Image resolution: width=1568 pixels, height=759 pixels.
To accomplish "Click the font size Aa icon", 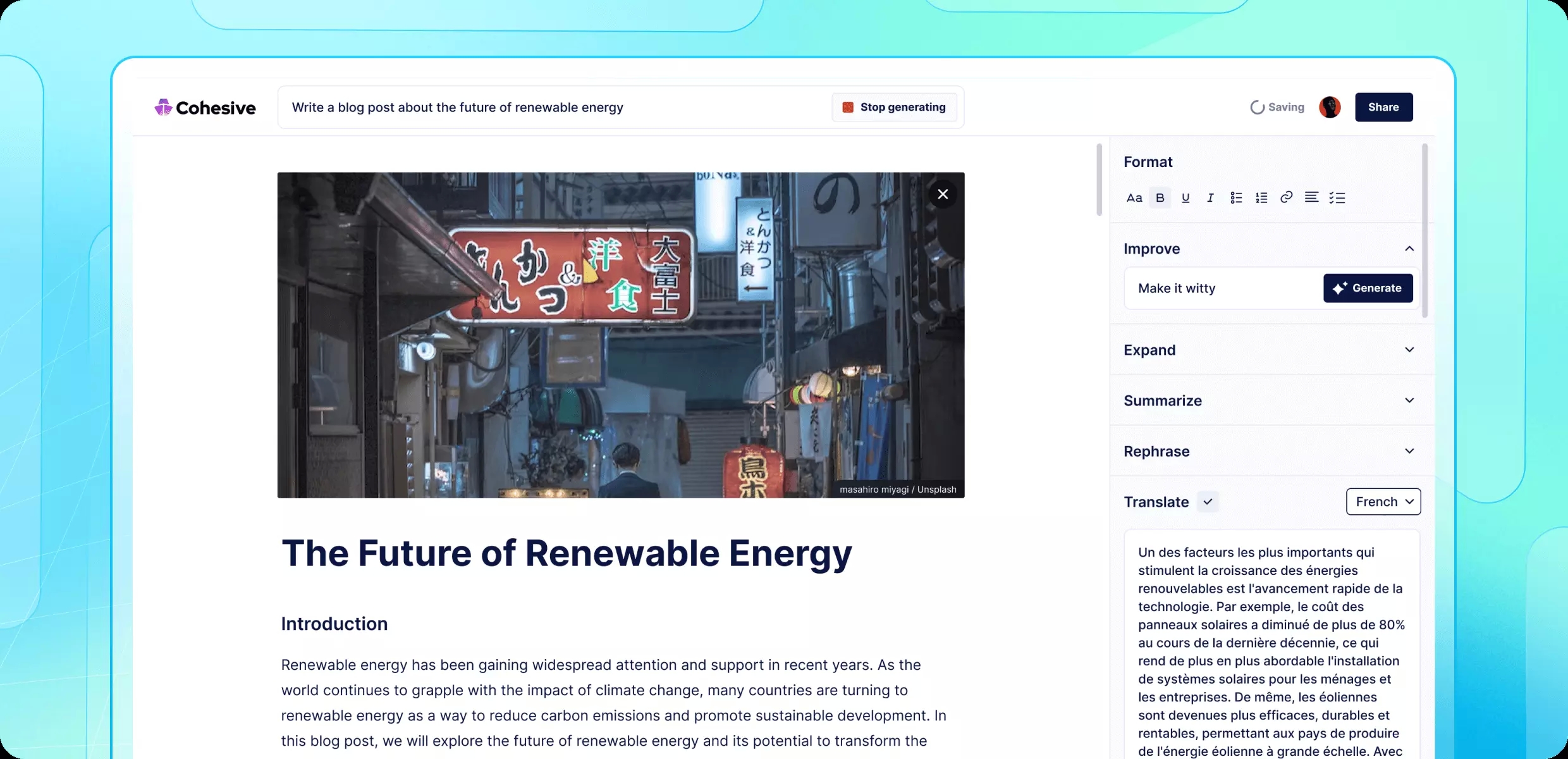I will [1134, 198].
